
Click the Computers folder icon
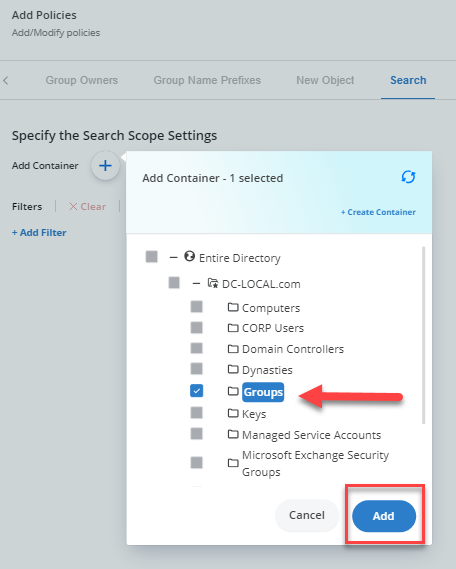(x=233, y=307)
